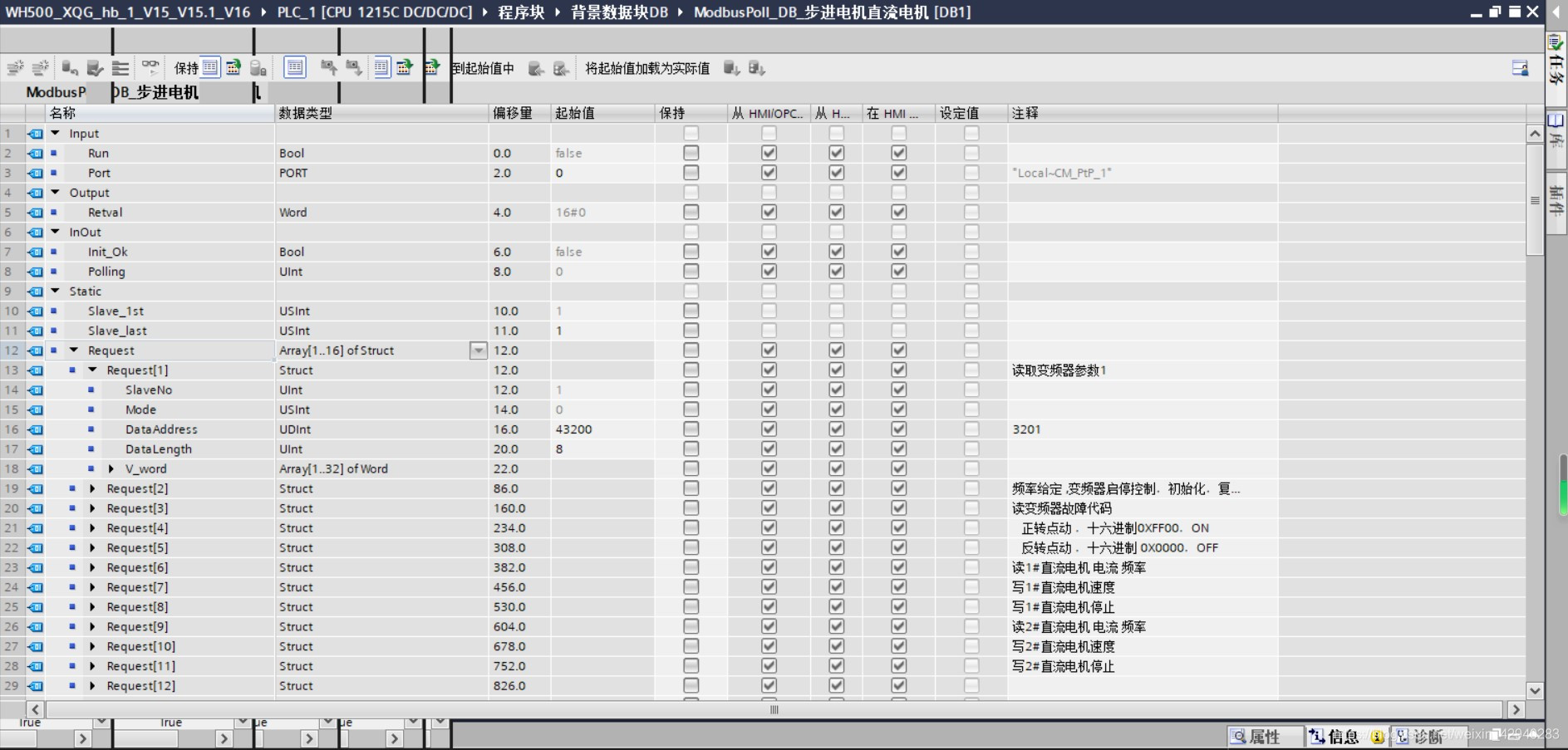Click the second icon after 到起始值中 label

click(x=562, y=68)
